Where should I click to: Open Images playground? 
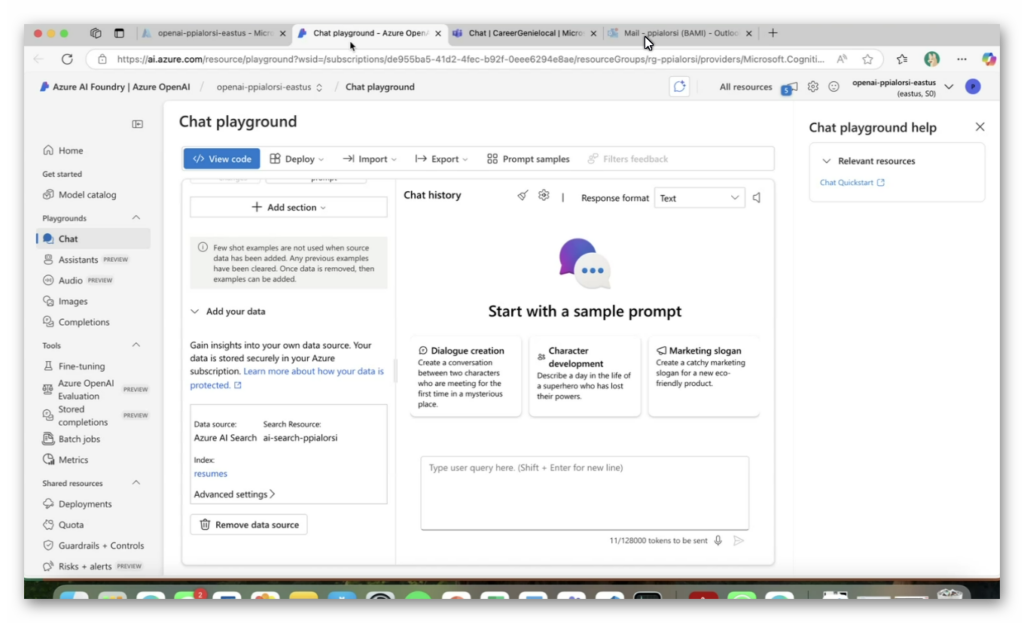pyautogui.click(x=72, y=301)
